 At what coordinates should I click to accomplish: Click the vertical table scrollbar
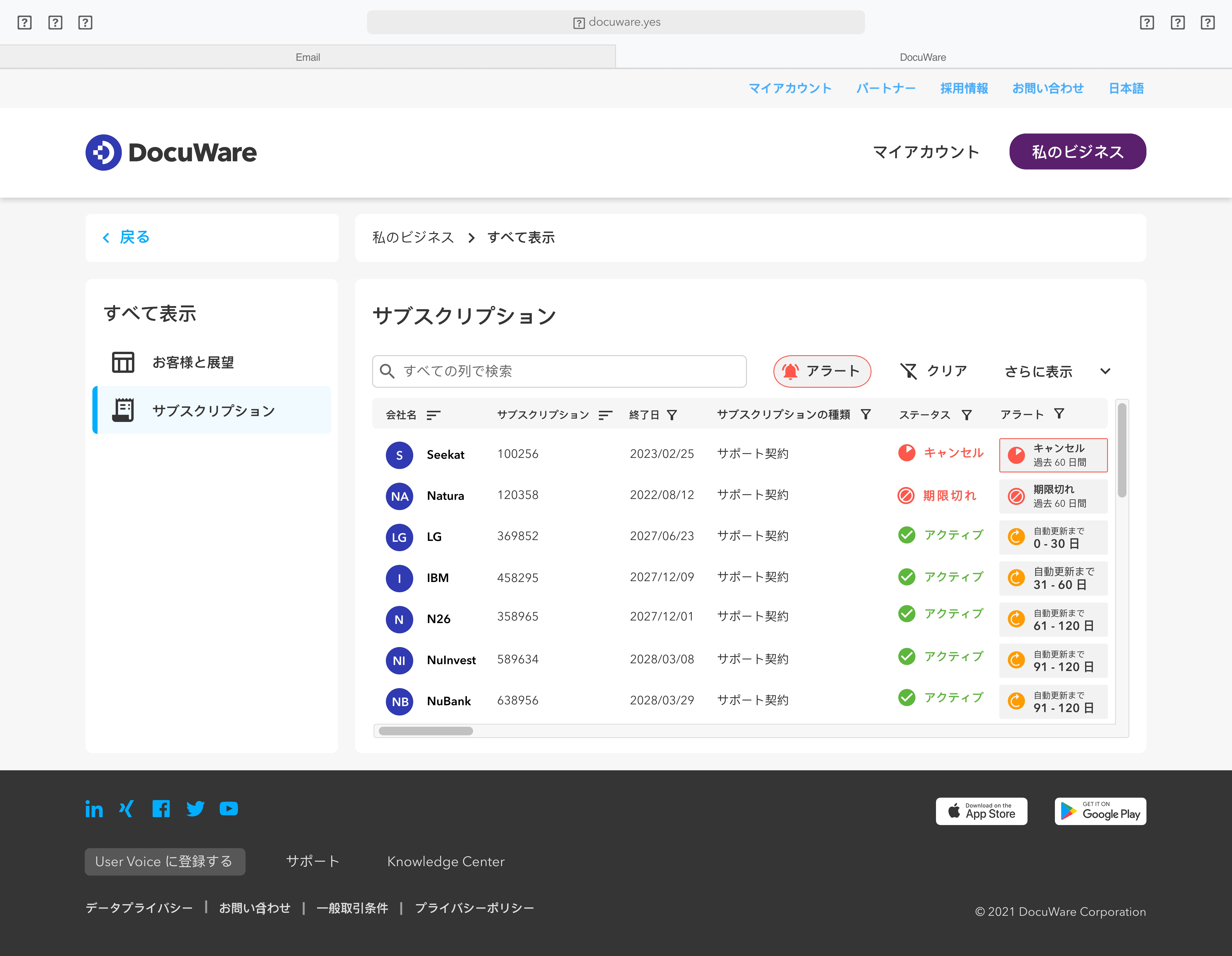[1122, 450]
